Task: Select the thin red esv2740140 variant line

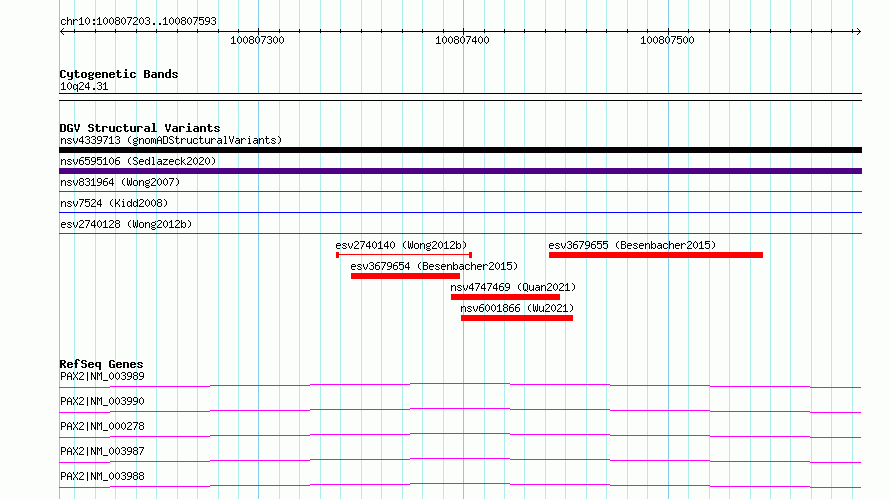Action: [404, 255]
